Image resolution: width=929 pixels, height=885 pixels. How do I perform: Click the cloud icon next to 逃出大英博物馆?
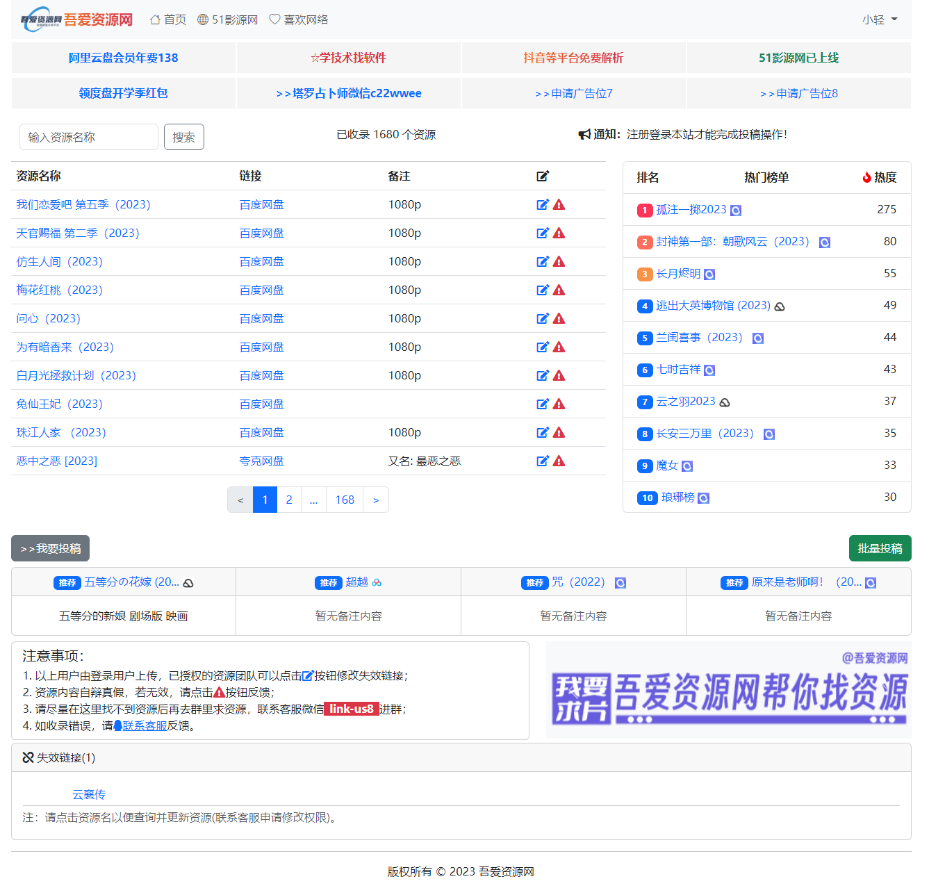(780, 306)
